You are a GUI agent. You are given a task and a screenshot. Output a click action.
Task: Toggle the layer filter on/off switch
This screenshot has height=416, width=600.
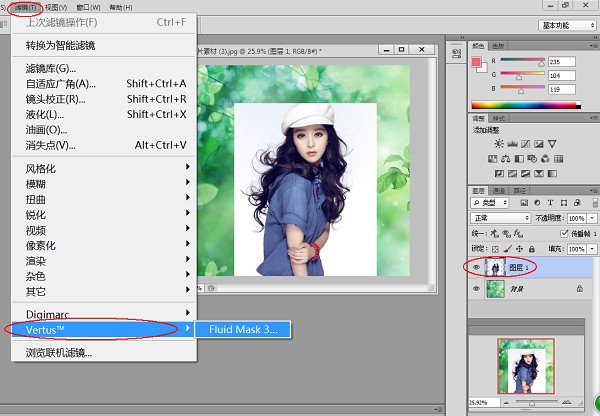tap(595, 203)
